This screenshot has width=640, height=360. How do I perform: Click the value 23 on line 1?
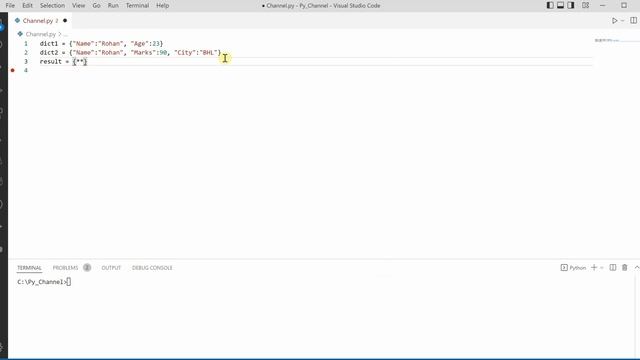click(x=156, y=44)
